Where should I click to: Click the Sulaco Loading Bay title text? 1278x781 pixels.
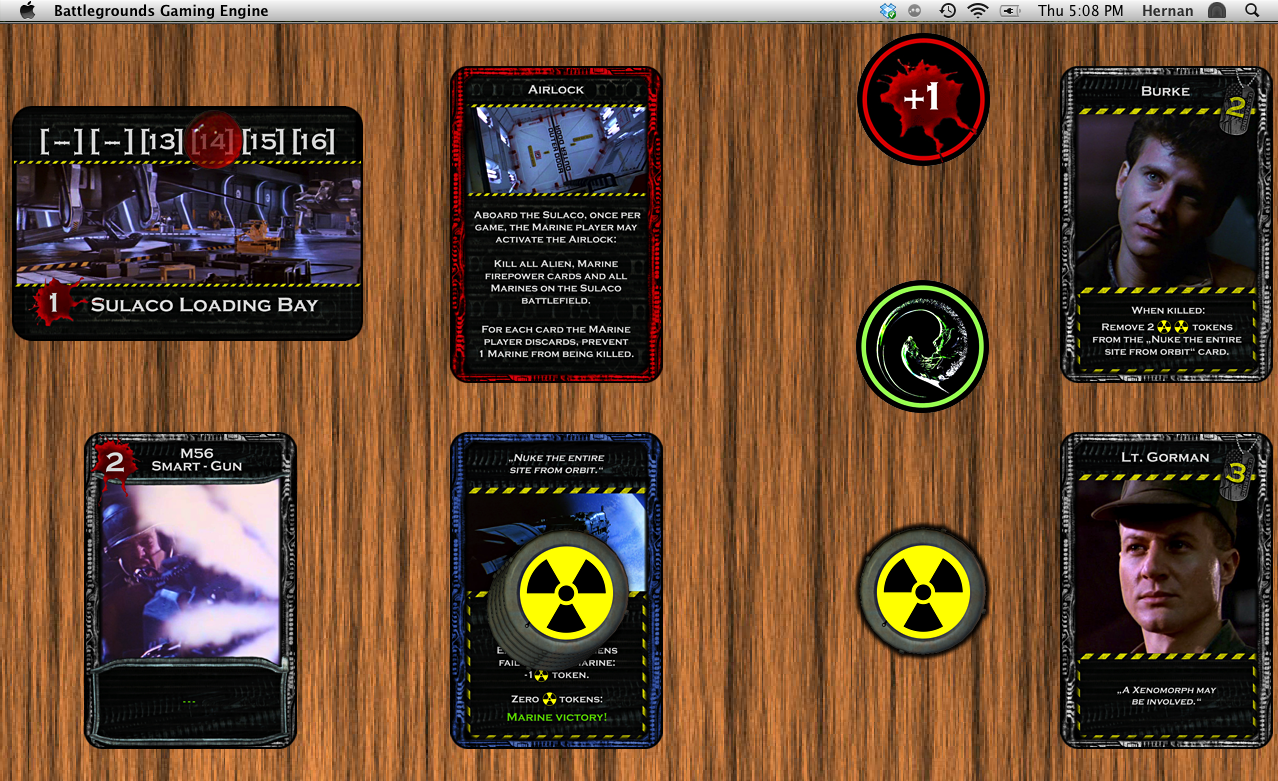(x=204, y=304)
